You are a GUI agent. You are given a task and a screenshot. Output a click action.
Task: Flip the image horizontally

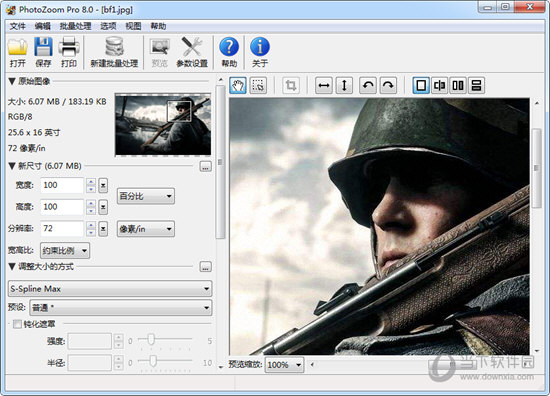324,85
